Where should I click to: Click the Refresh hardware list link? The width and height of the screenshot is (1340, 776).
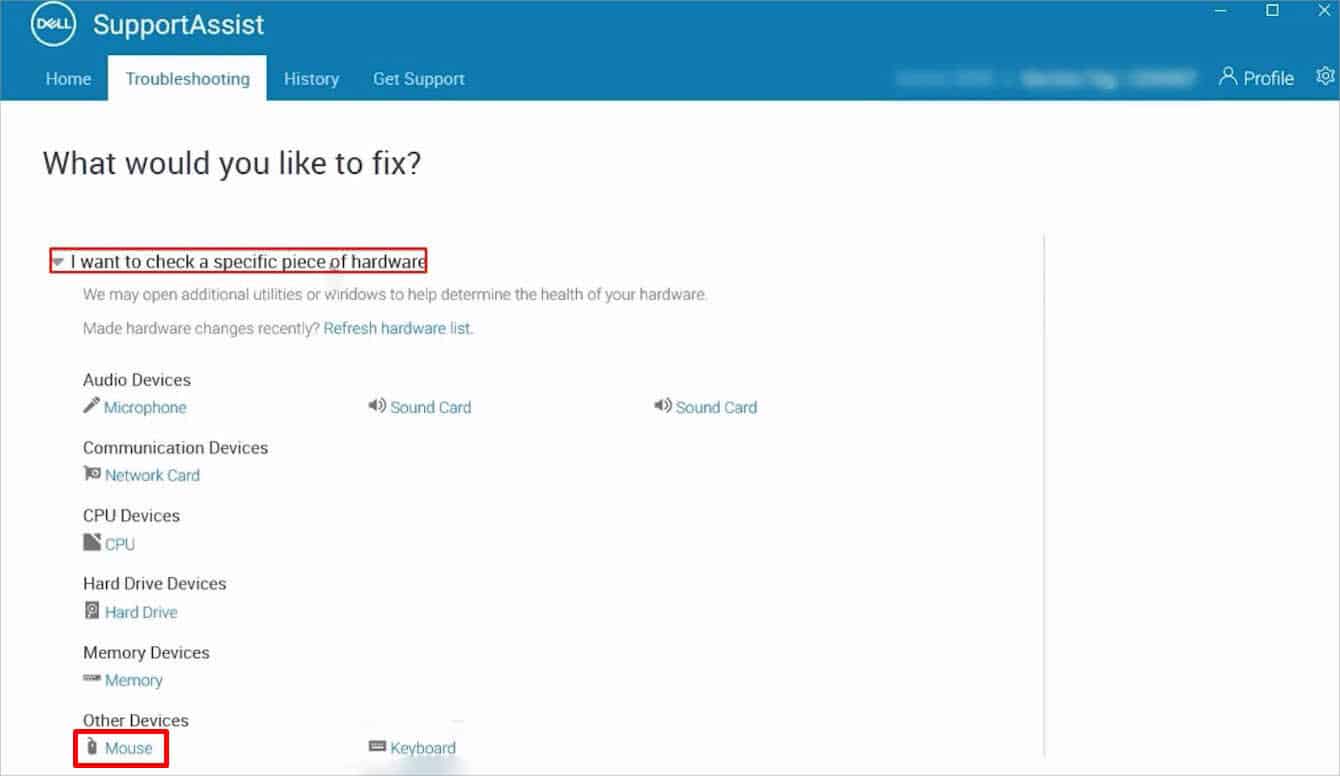[397, 328]
